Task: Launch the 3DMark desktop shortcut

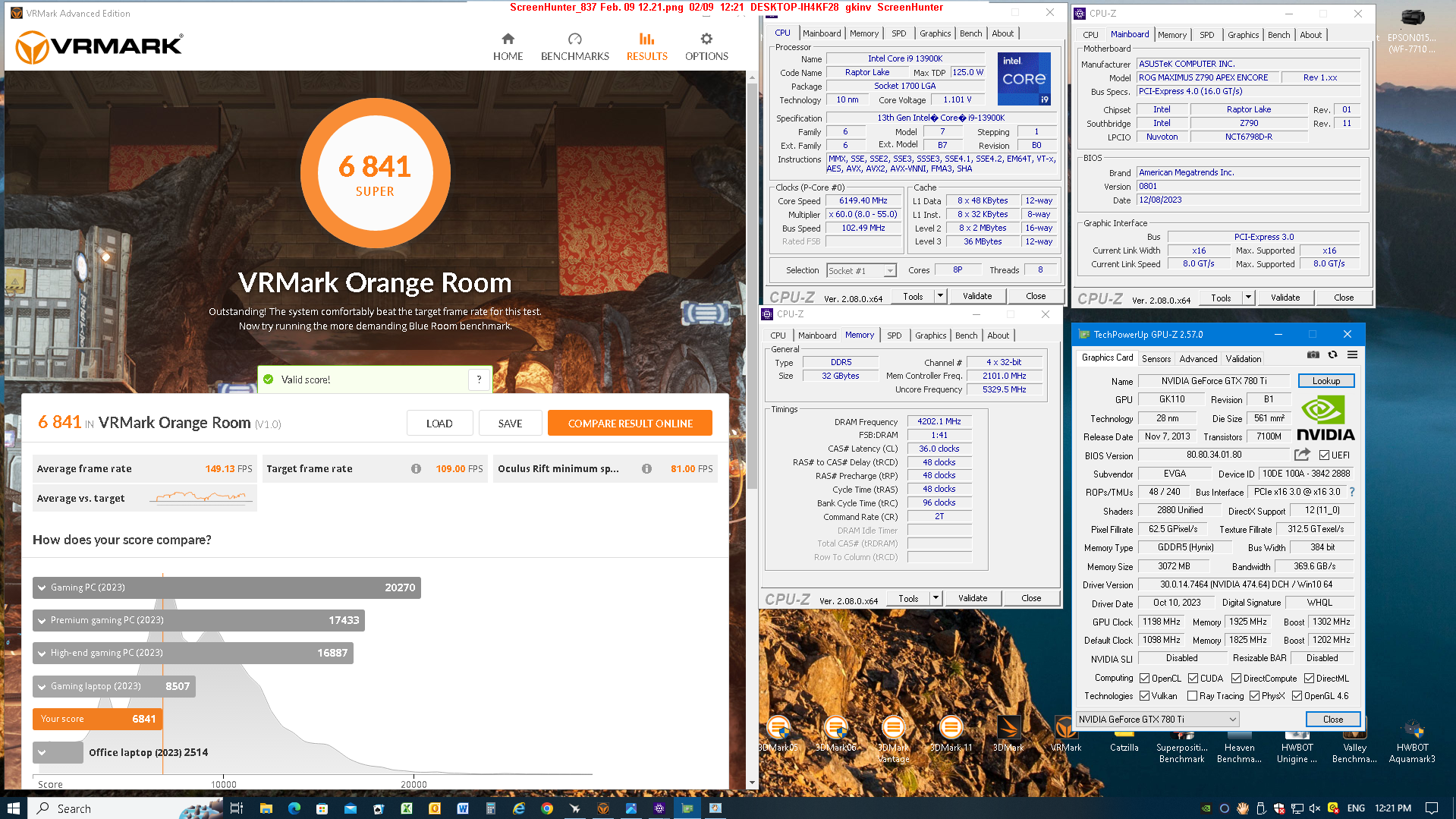Action: [x=1008, y=734]
